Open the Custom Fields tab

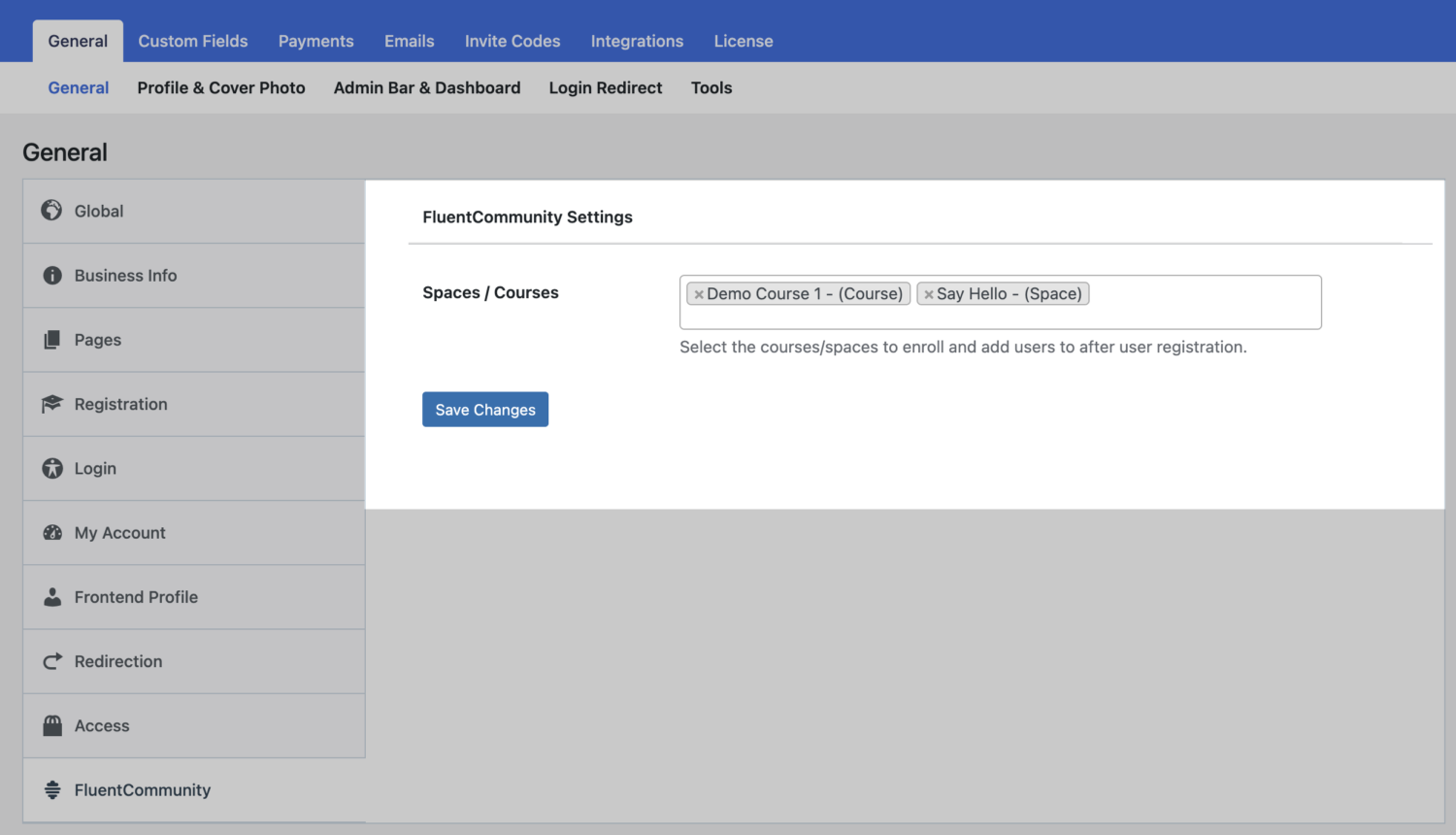point(193,41)
